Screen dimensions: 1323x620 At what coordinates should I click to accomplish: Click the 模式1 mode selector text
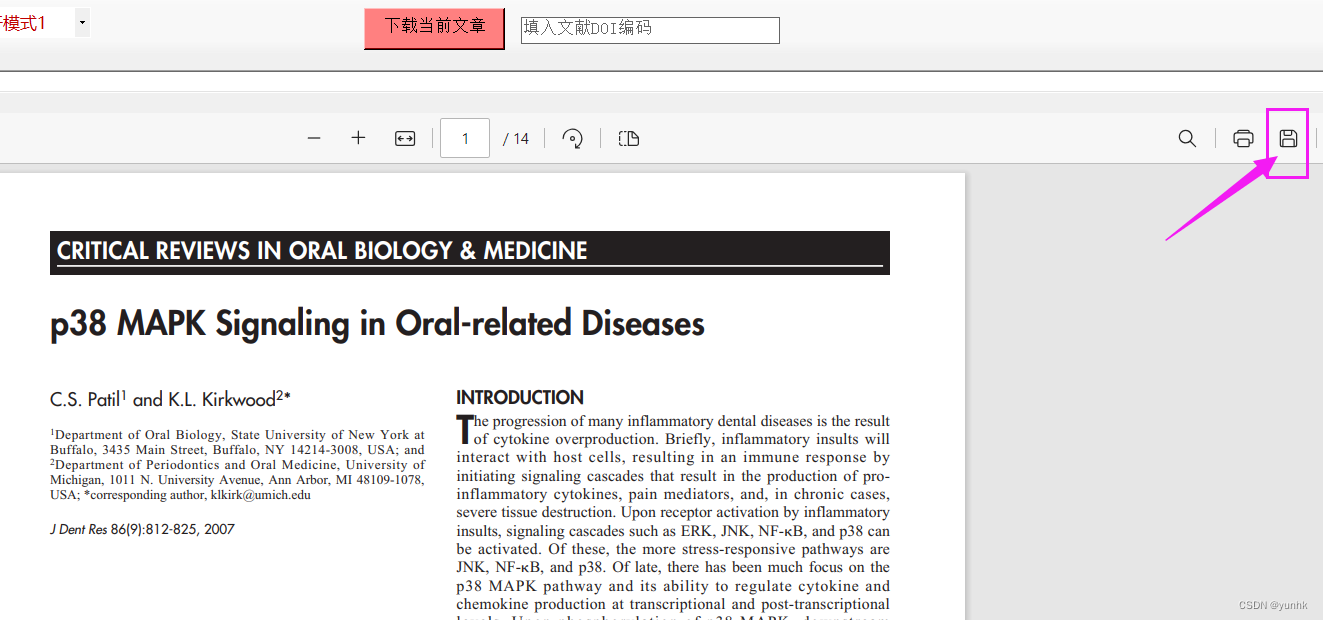coord(23,23)
